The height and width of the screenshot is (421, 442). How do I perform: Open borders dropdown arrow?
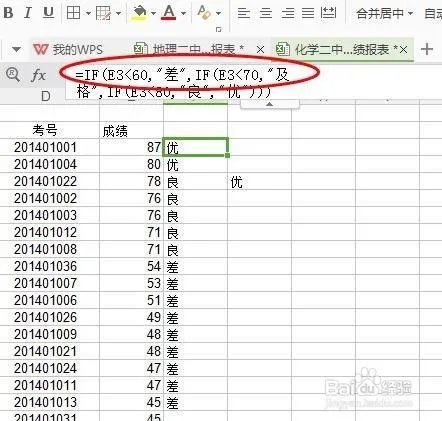pyautogui.click(x=88, y=13)
